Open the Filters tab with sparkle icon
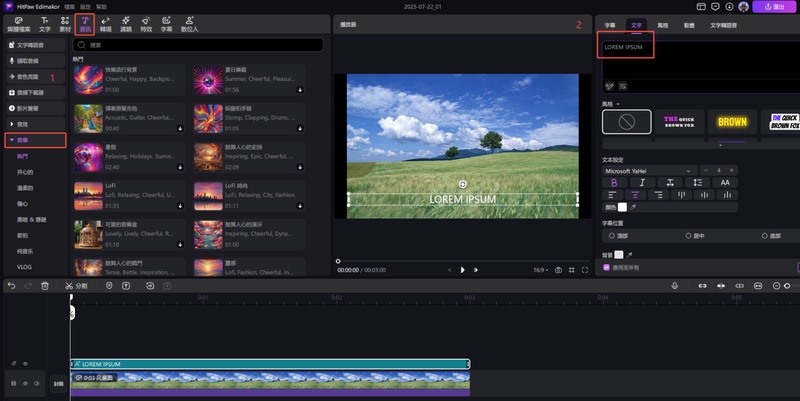This screenshot has height=401, width=800. (x=126, y=24)
